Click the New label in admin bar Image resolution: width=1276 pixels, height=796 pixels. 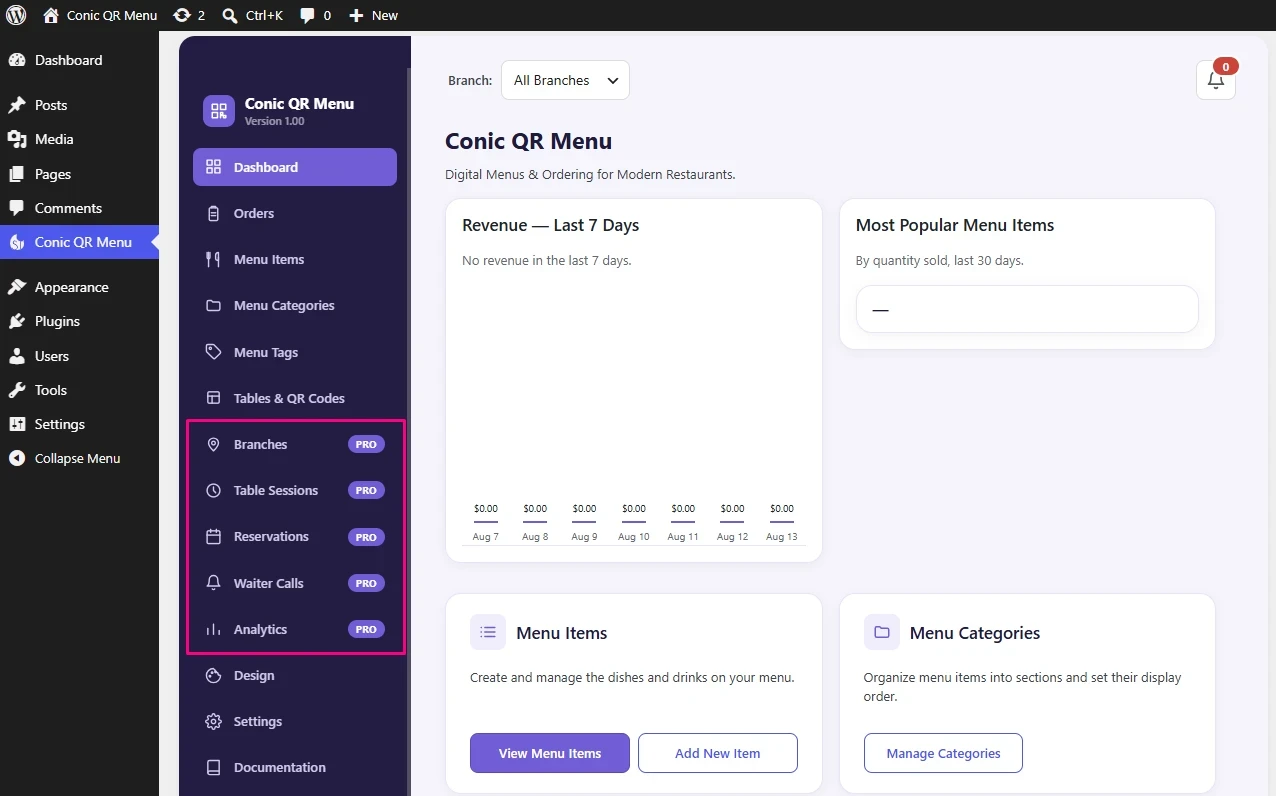[385, 15]
